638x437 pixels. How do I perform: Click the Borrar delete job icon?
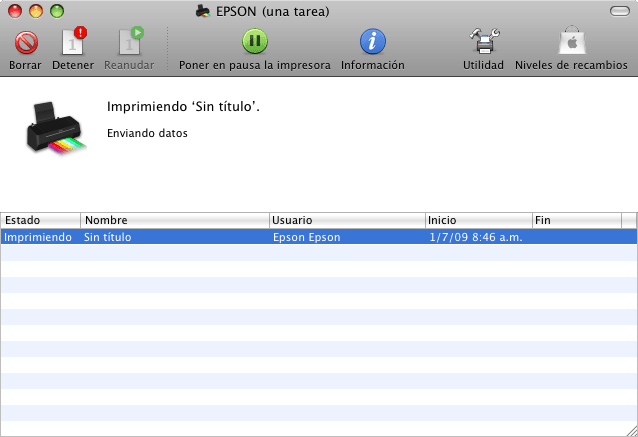point(26,43)
